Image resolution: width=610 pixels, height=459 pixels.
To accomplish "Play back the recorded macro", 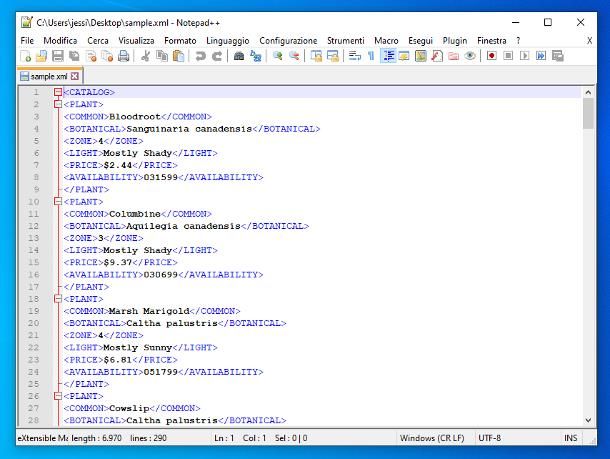I will 524,56.
